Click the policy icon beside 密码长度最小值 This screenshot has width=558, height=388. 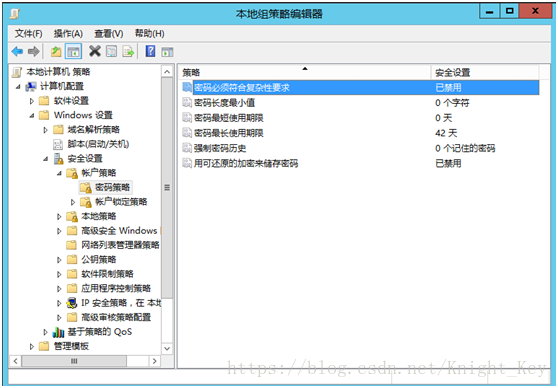pyautogui.click(x=187, y=103)
